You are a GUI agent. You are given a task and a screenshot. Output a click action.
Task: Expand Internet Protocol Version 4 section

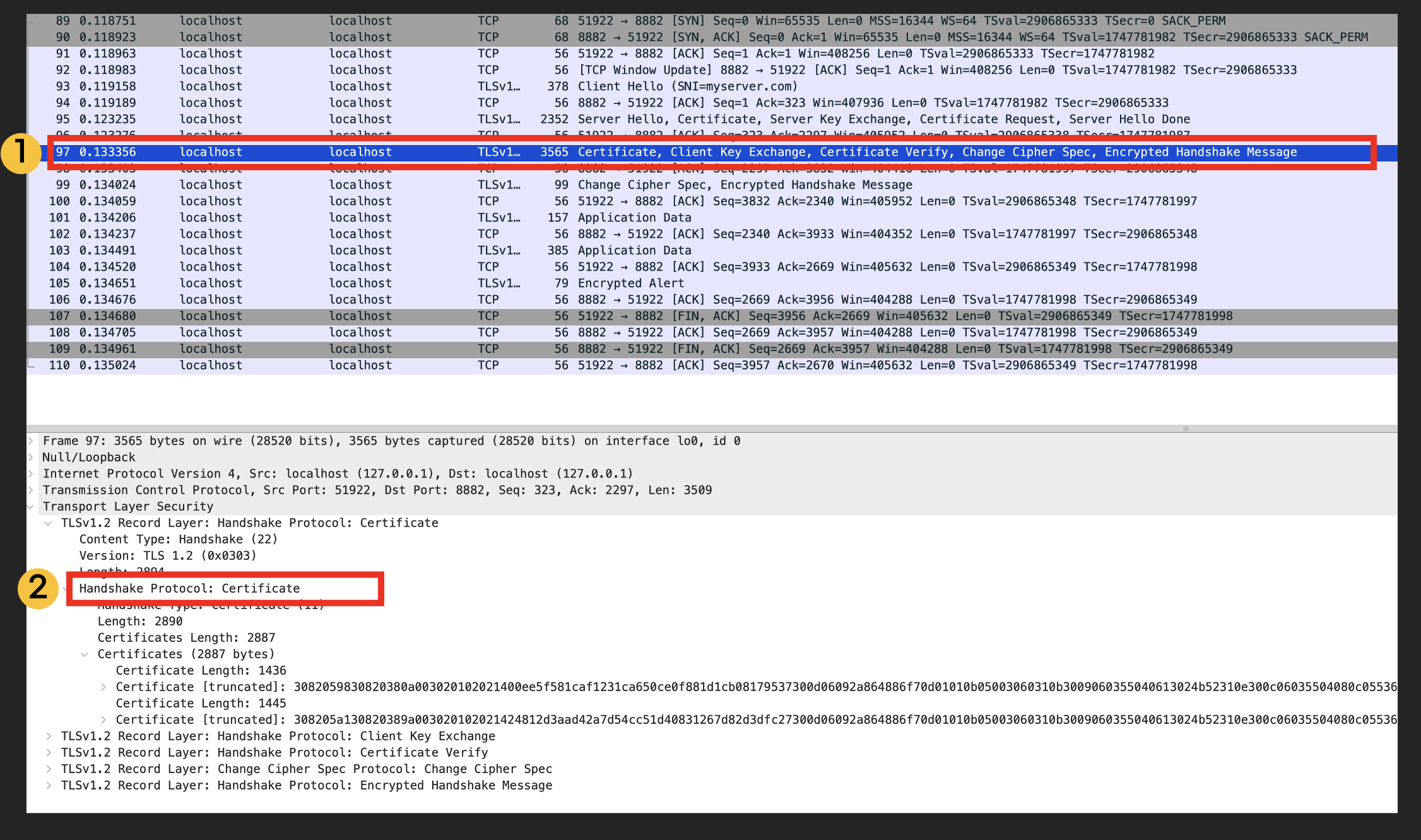pos(30,474)
